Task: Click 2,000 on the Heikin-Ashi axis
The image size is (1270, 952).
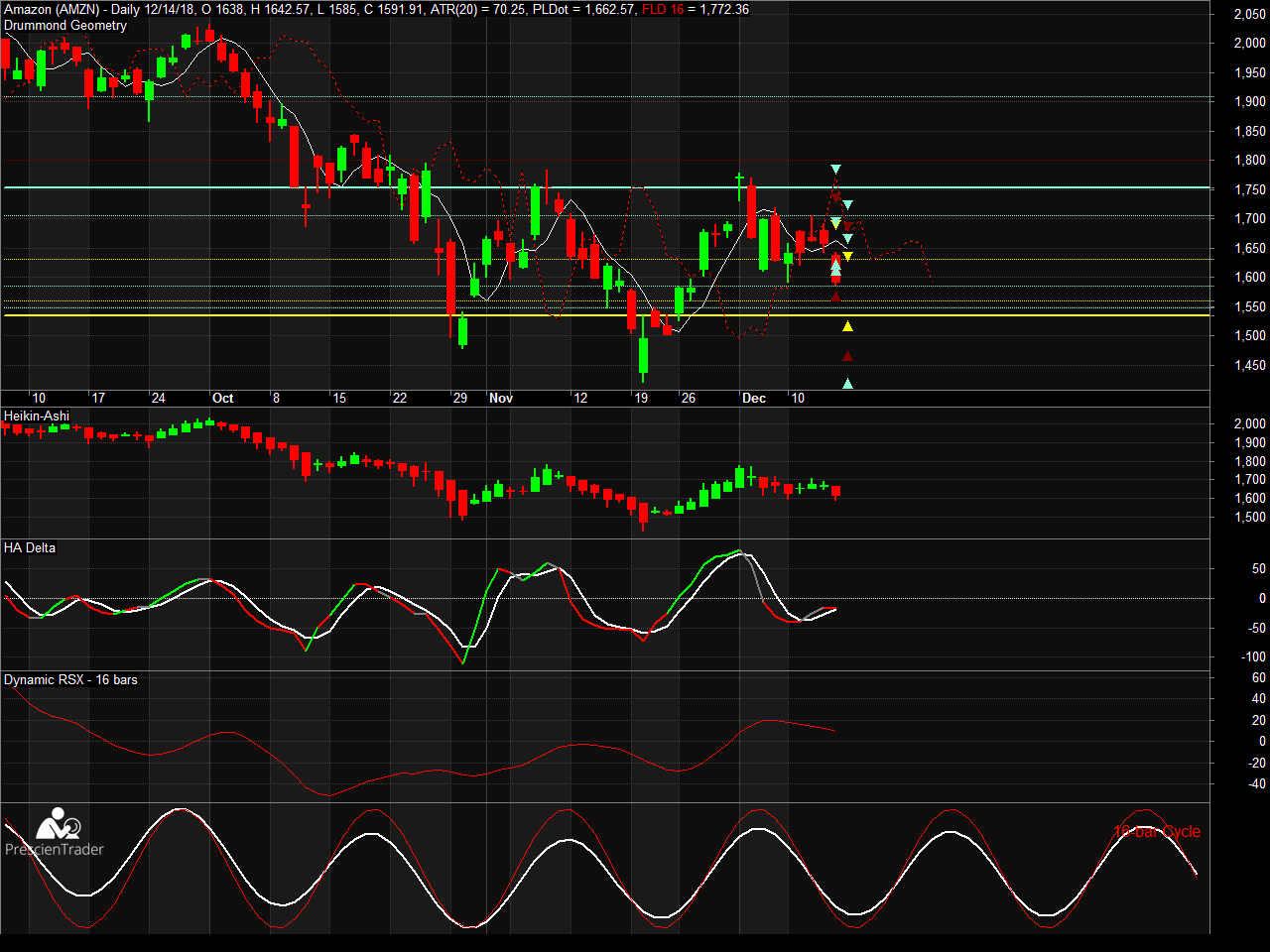Action: [x=1249, y=423]
